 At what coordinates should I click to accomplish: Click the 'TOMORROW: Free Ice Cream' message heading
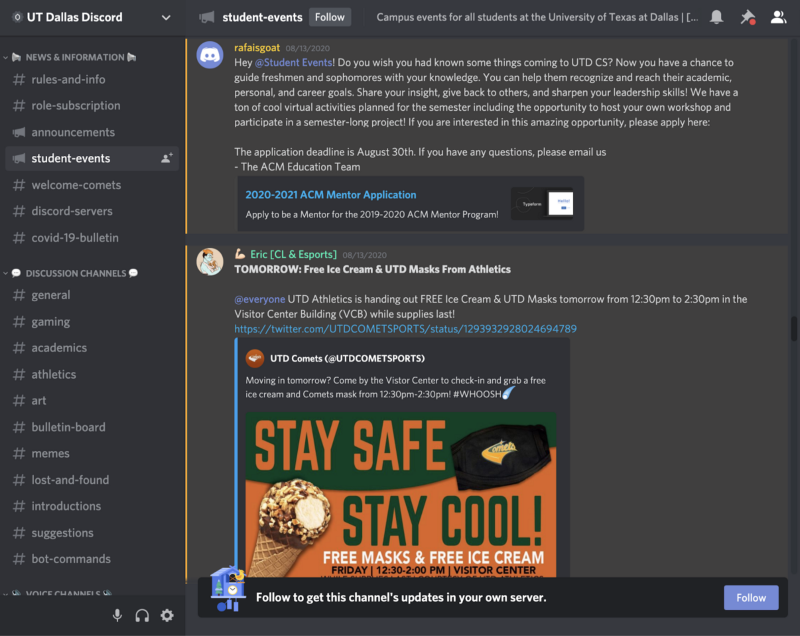pyautogui.click(x=372, y=269)
